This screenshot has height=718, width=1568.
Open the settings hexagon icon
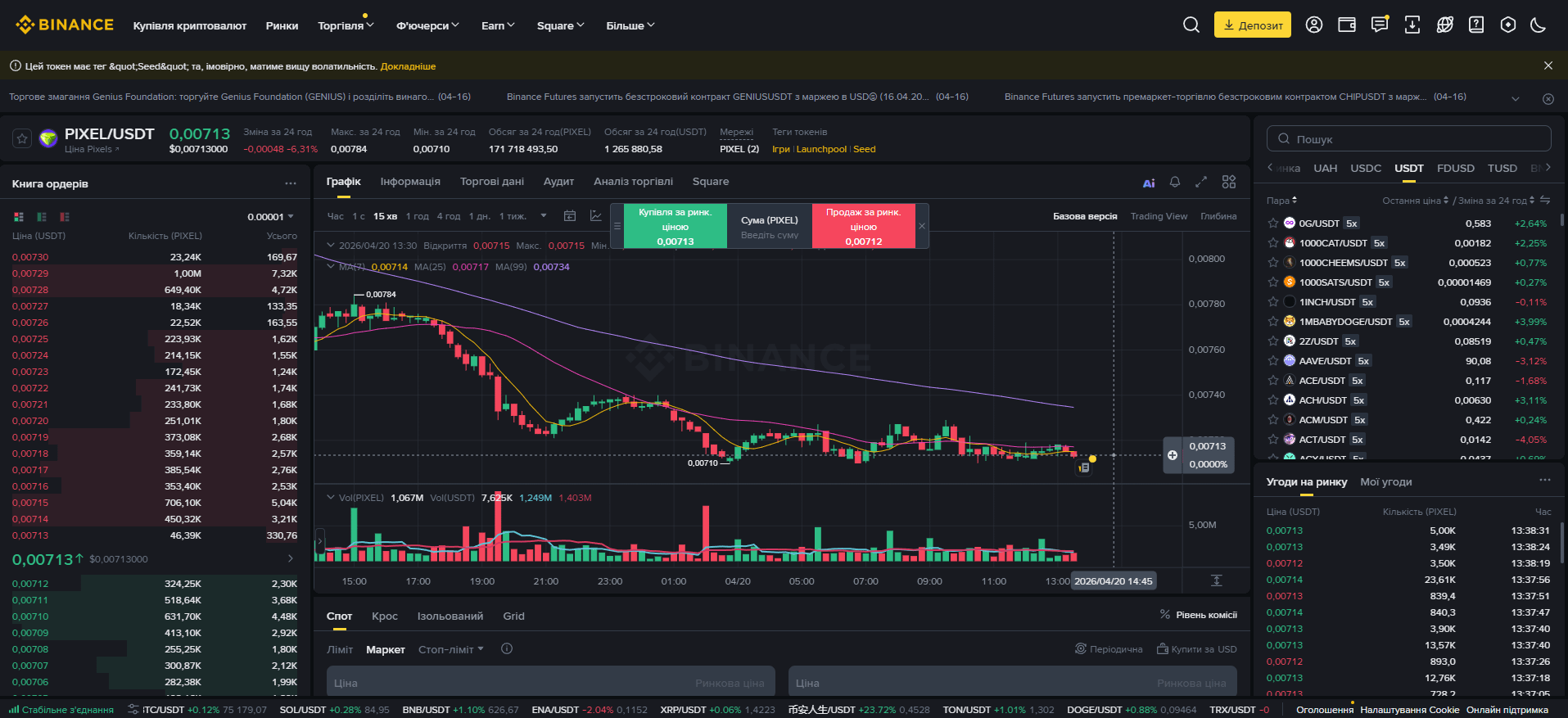pos(1508,25)
